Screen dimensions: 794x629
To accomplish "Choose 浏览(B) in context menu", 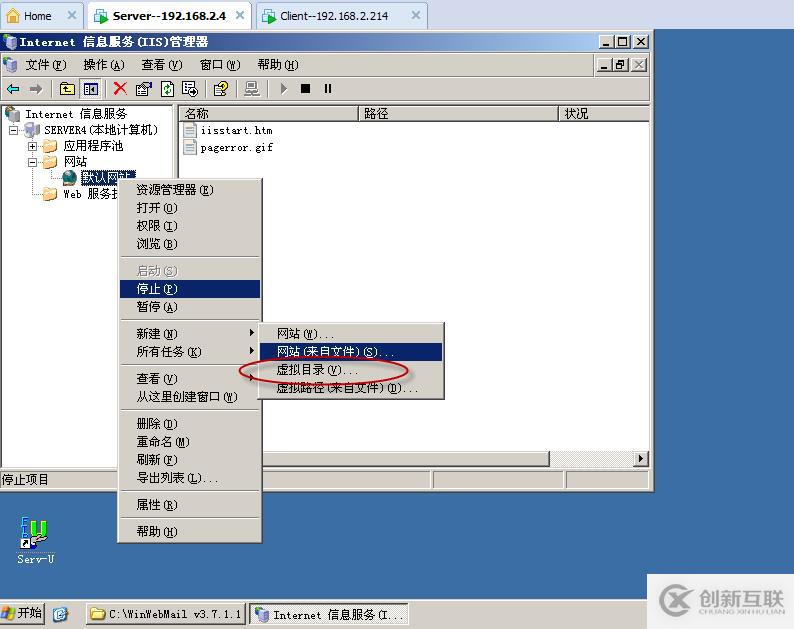I will tap(190, 244).
